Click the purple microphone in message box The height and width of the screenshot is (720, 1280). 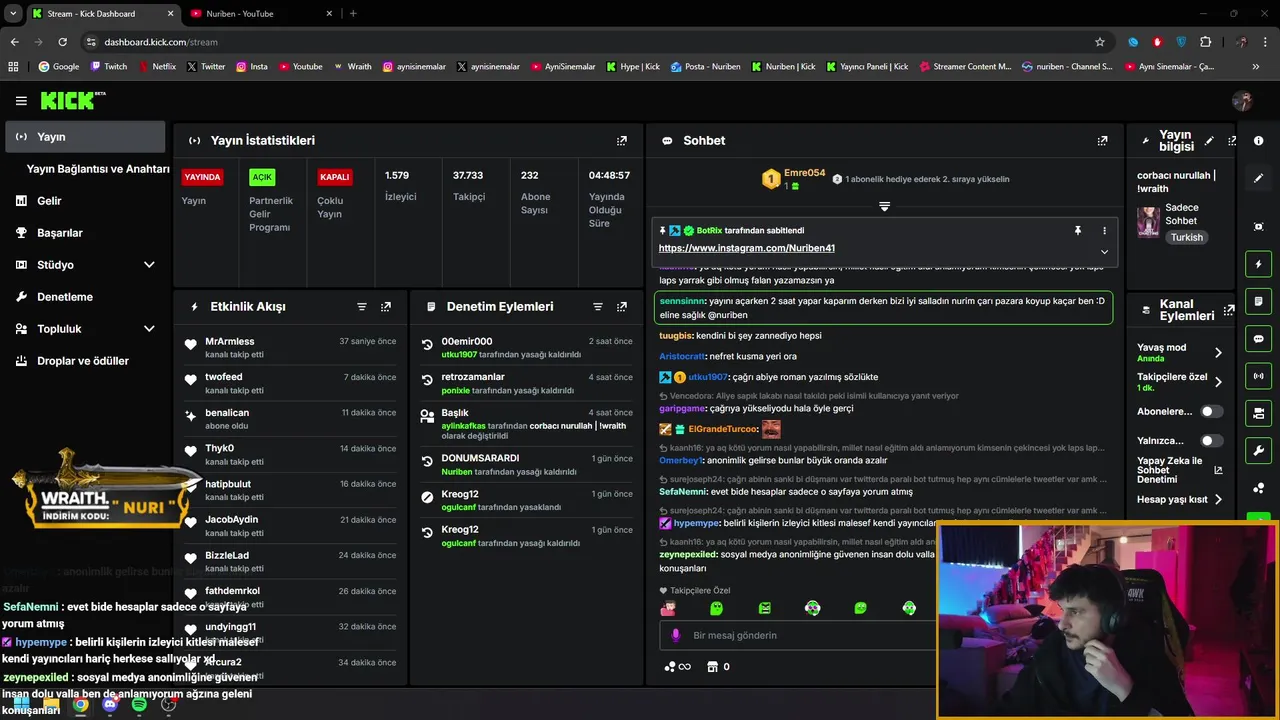click(x=676, y=635)
